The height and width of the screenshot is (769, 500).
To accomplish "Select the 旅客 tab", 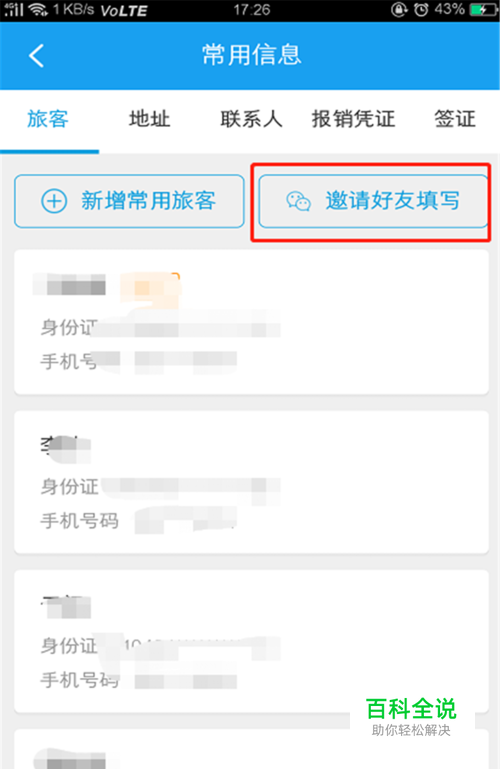I will point(48,119).
